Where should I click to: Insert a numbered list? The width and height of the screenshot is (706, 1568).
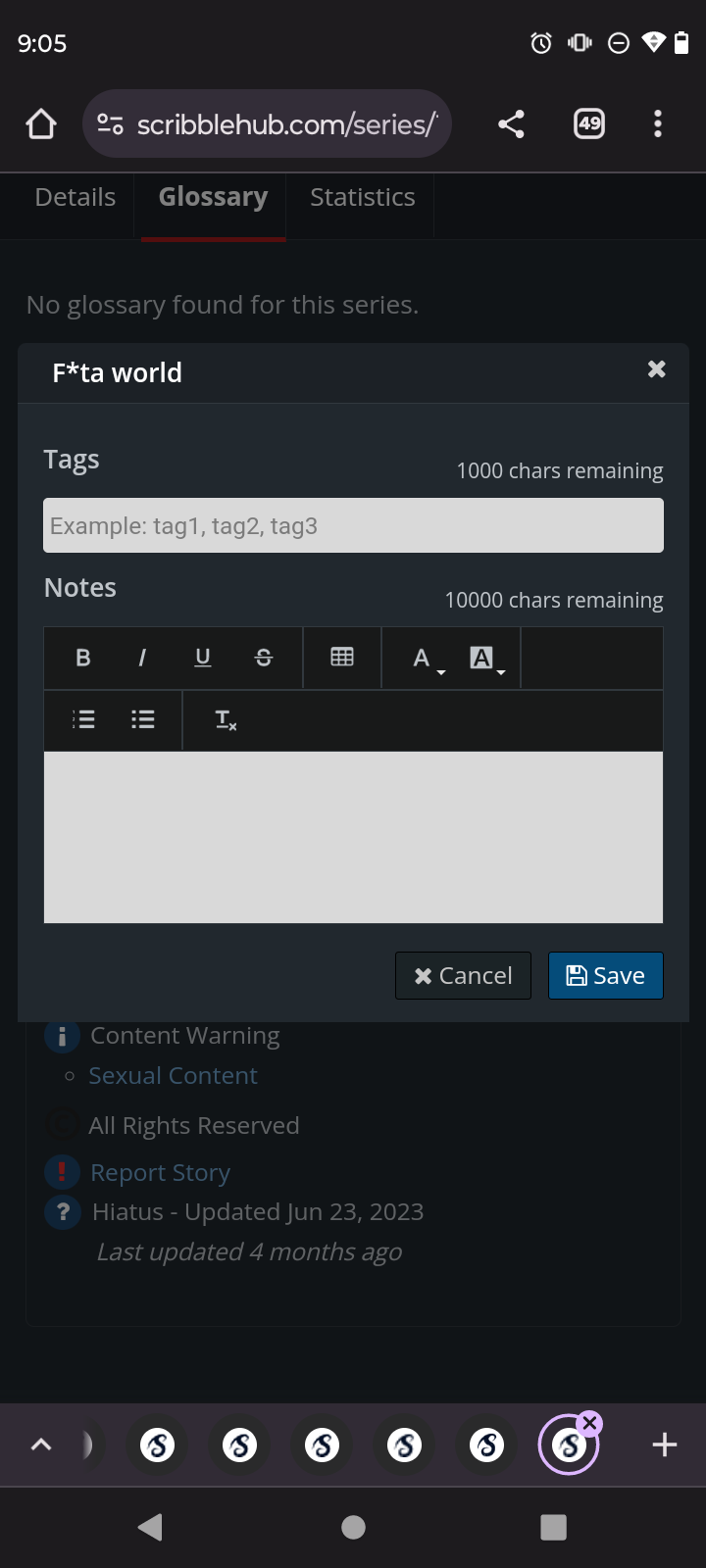tap(84, 720)
